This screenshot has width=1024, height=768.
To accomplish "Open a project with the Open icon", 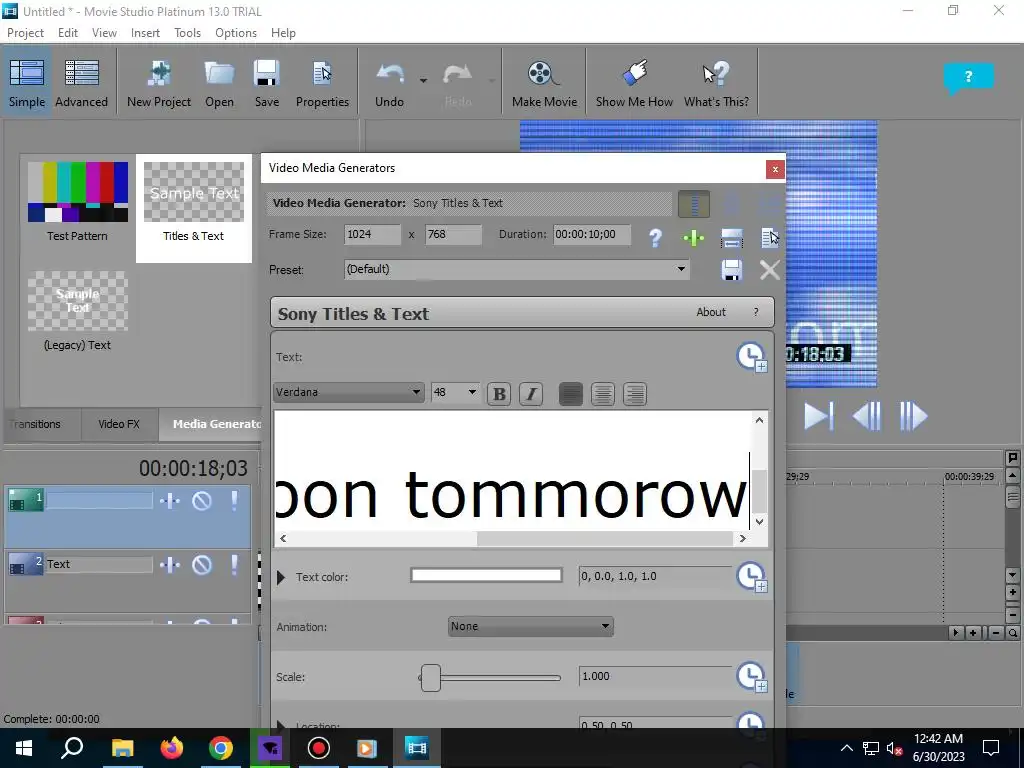I will tap(219, 83).
